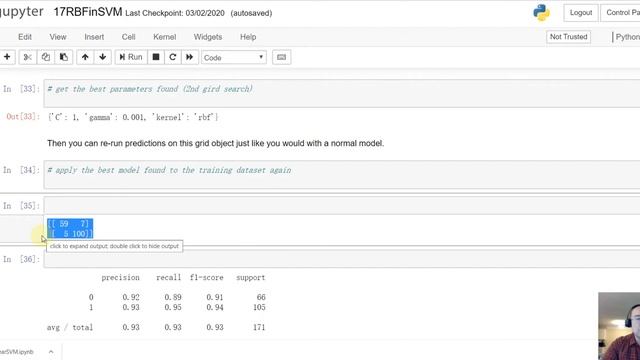The image size is (640, 360).
Task: Select code cell In [33] with best parameters comment
Action: (342, 93)
